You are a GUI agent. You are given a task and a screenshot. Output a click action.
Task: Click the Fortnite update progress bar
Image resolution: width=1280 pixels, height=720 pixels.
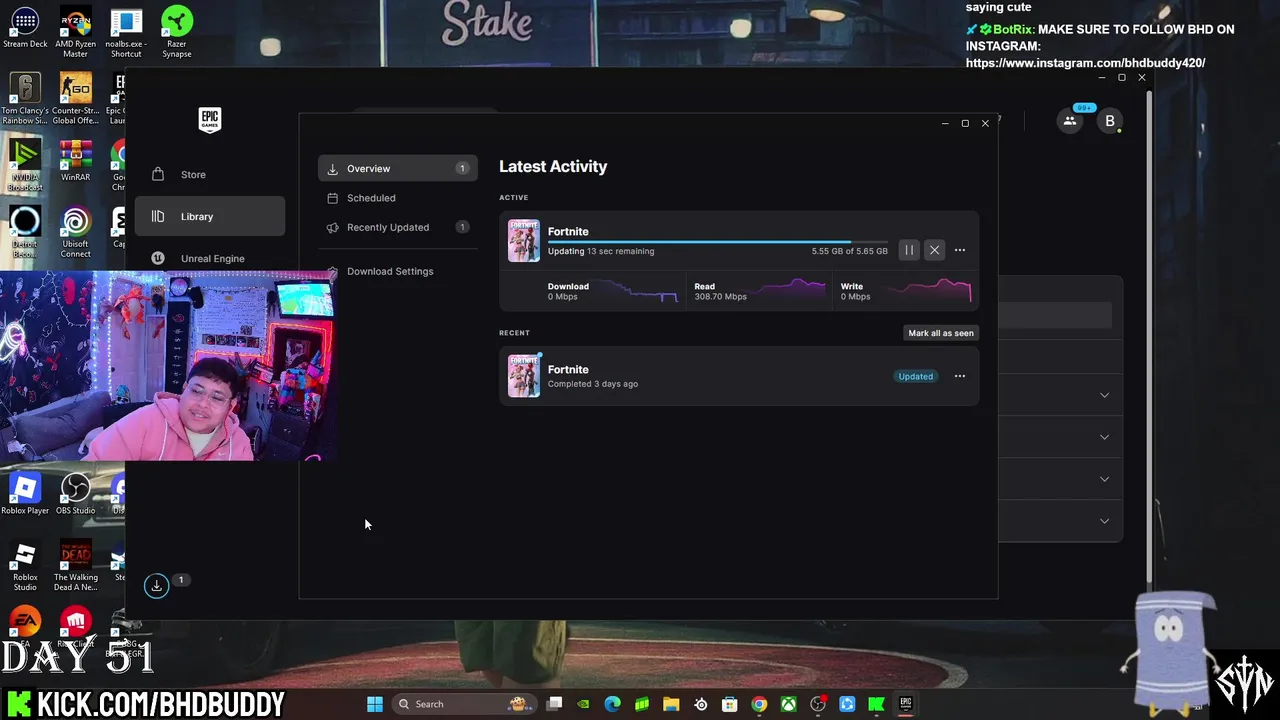(x=717, y=242)
